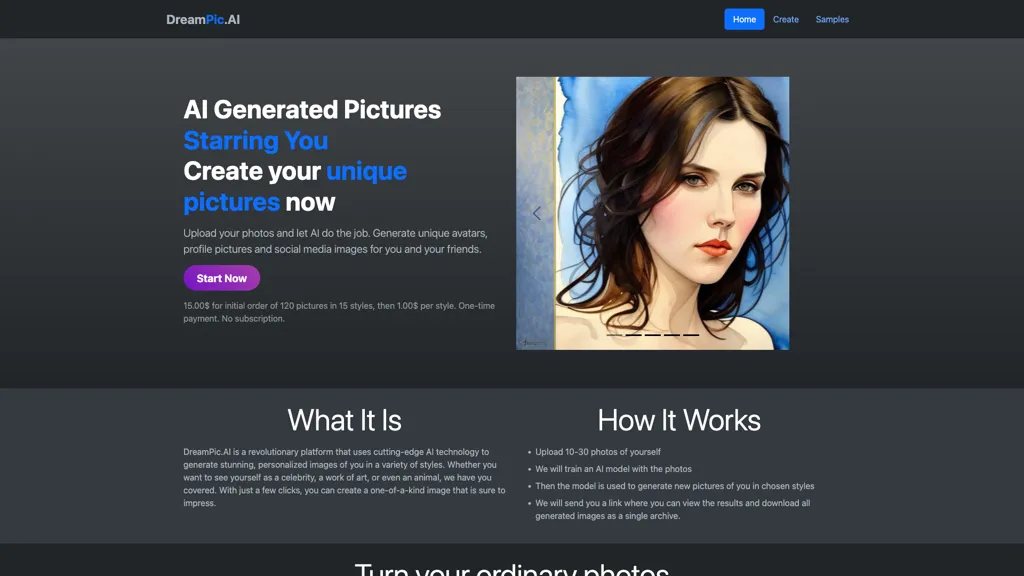This screenshot has height=576, width=1024.
Task: Click the Start Now button
Action: point(221,278)
